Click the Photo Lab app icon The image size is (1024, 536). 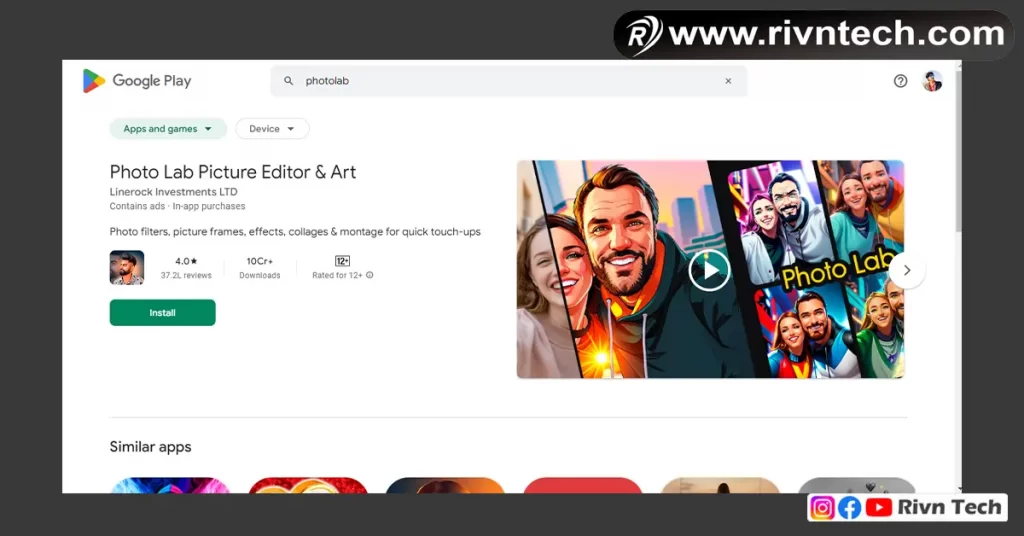(x=127, y=268)
